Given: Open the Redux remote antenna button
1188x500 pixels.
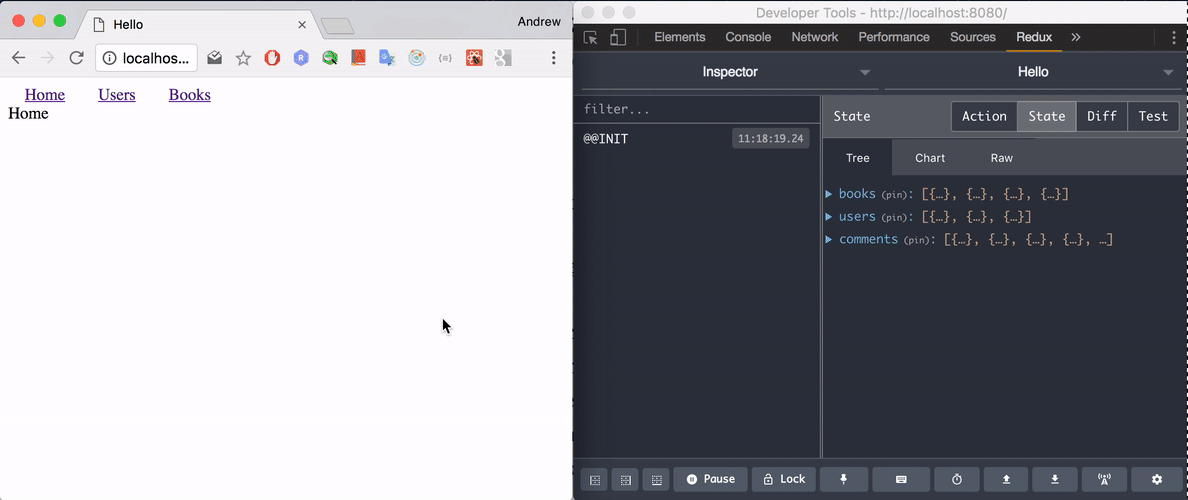Looking at the screenshot, I should click(1104, 480).
